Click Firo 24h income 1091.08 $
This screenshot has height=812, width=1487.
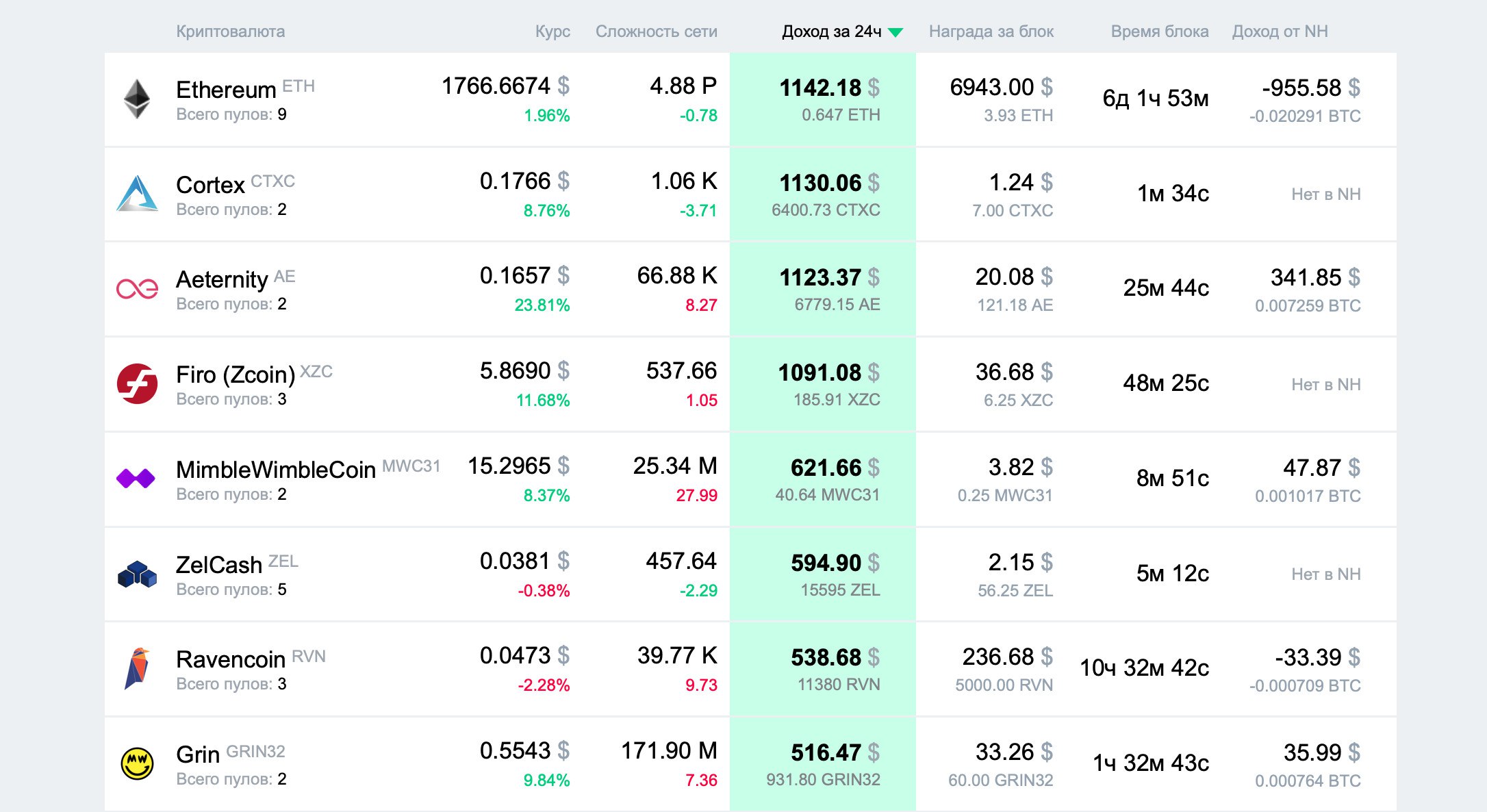point(828,372)
